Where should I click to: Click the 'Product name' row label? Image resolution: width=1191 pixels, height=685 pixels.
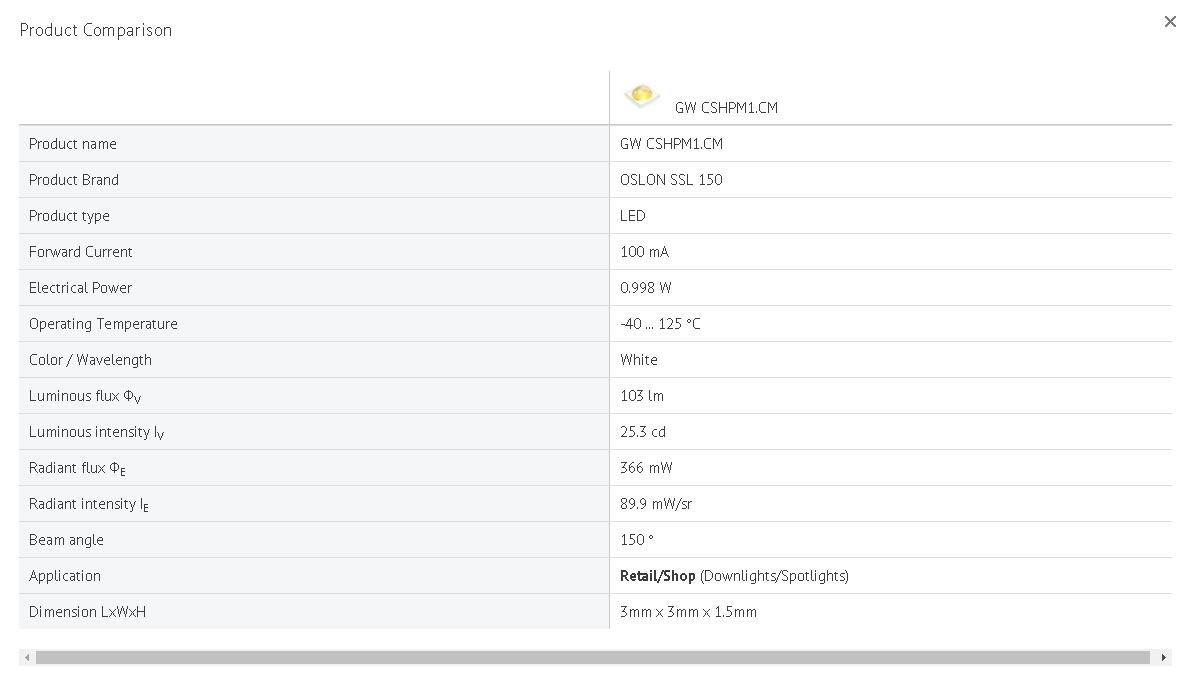pyautogui.click(x=73, y=144)
